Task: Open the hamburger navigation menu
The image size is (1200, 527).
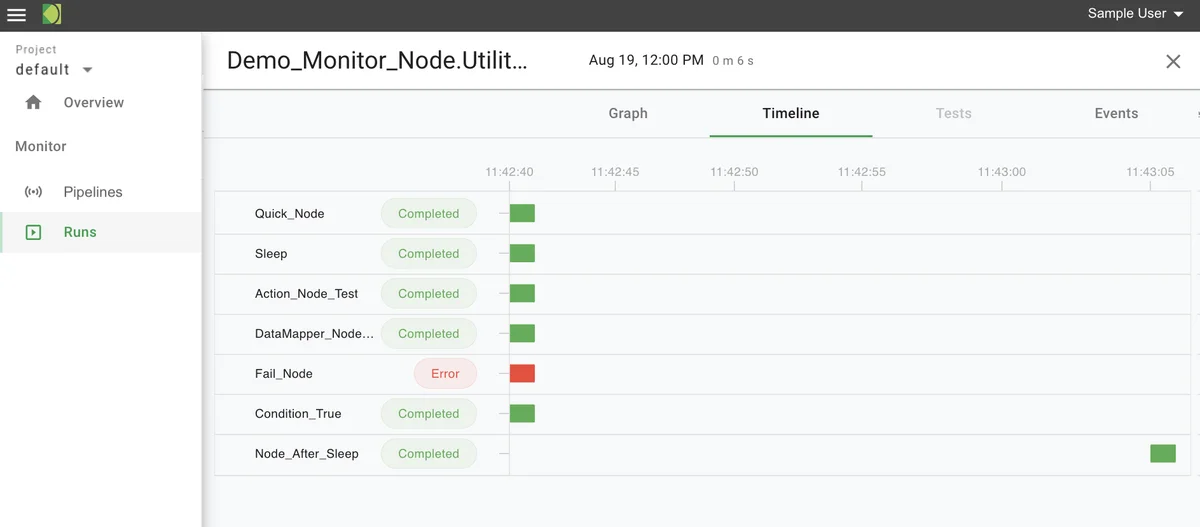Action: click(17, 15)
